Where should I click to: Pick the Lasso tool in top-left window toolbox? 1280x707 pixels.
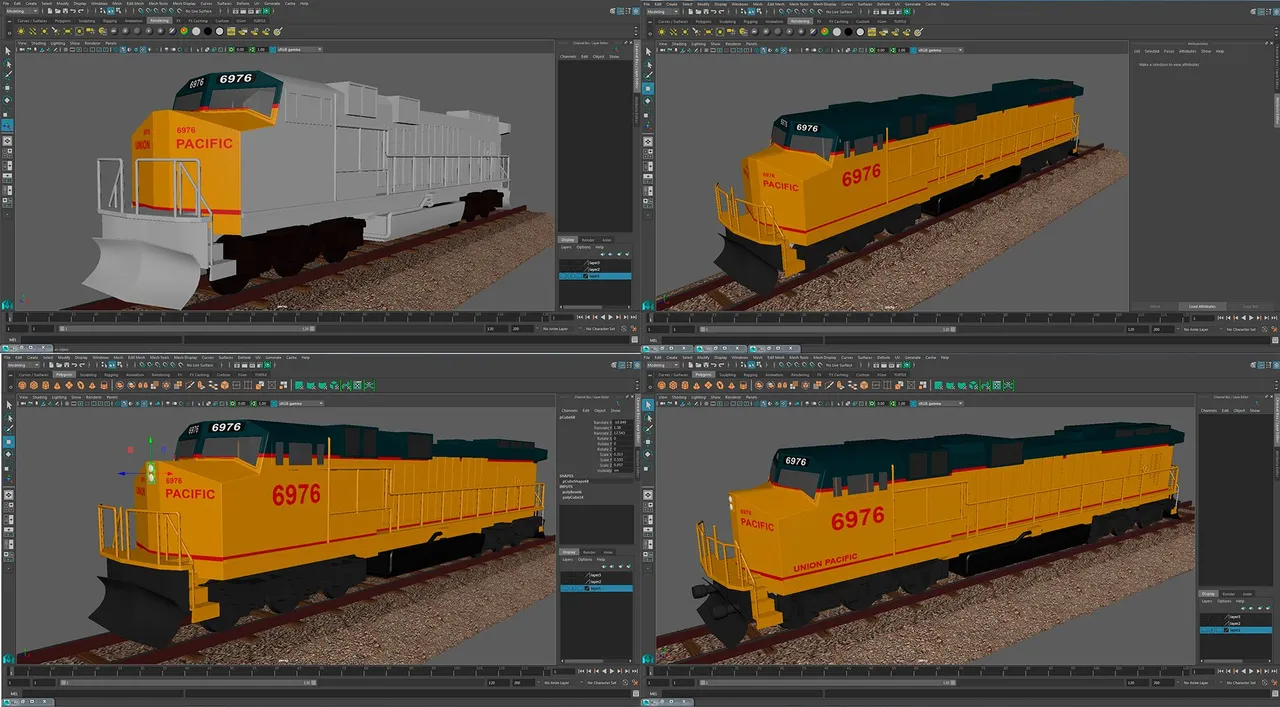(8, 64)
